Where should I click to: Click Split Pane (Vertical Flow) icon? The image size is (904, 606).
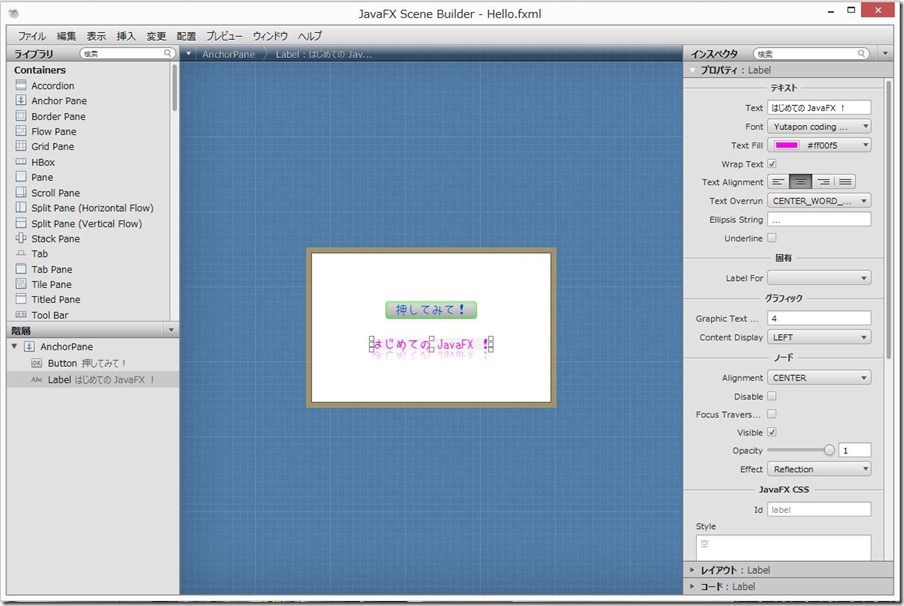(21, 223)
